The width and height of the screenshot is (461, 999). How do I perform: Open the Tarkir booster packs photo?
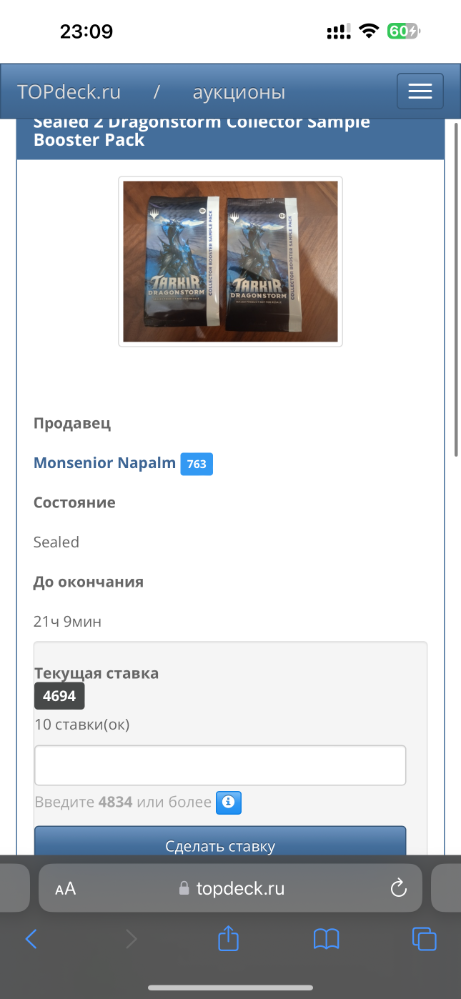point(230,262)
